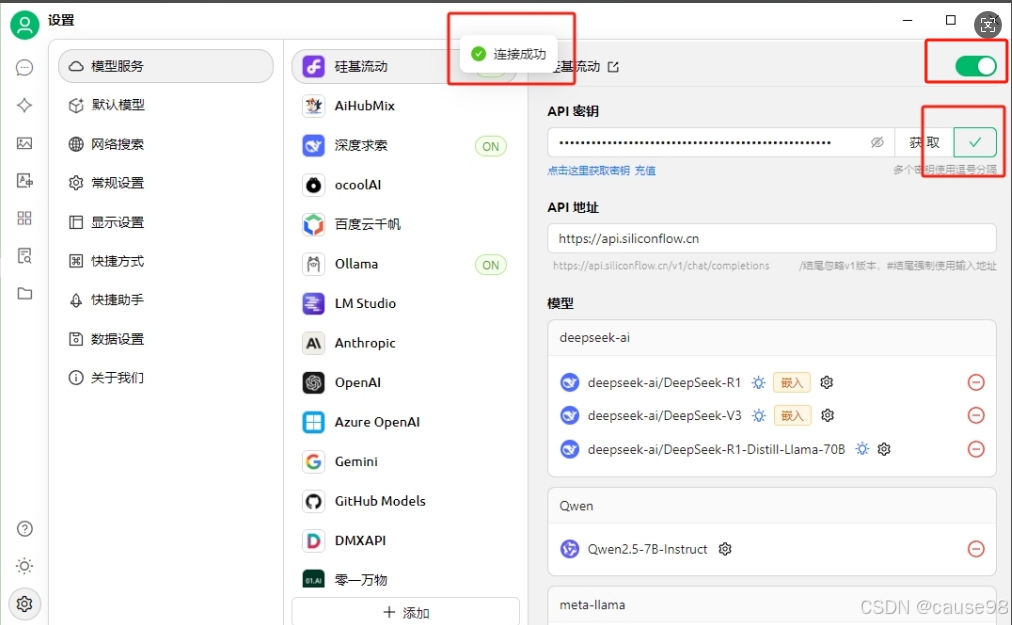
Task: Click the reasoning sun icon on DeepSeek-V3
Action: click(x=759, y=415)
